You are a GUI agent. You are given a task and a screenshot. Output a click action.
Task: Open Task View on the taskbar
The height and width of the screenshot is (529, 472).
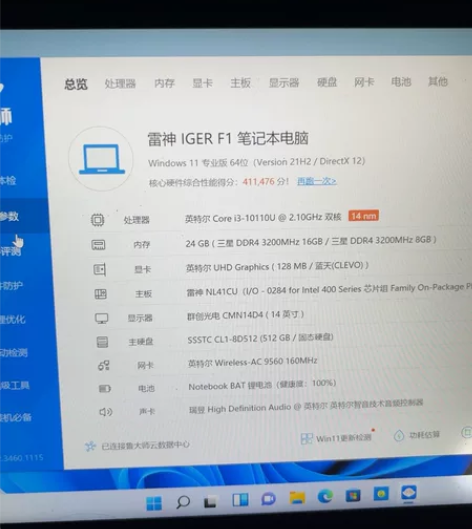[x=211, y=501]
